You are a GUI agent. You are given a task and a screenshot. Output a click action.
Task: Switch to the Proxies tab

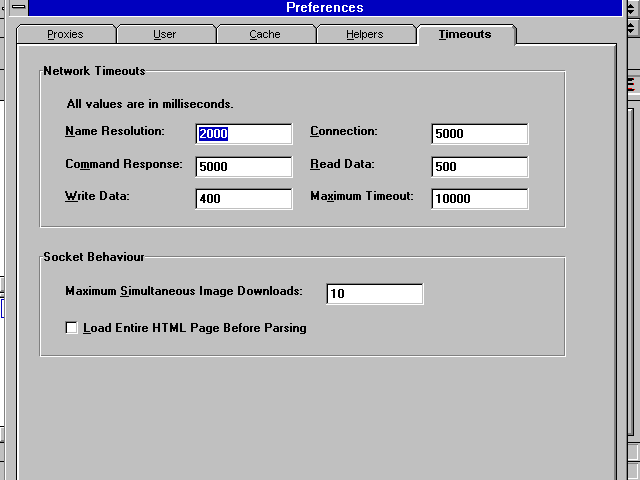[65, 34]
